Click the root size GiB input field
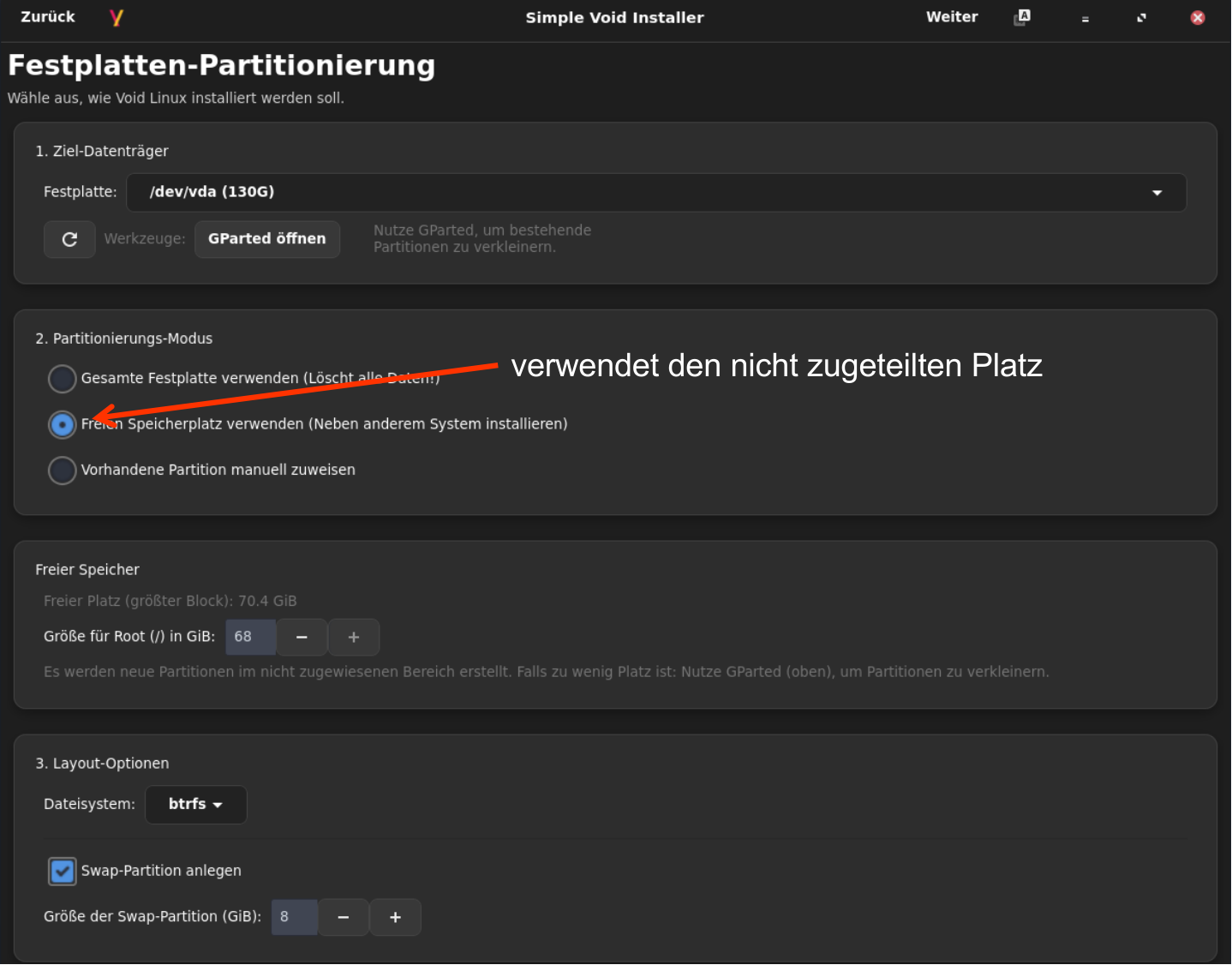The height and width of the screenshot is (965, 1232). click(250, 637)
